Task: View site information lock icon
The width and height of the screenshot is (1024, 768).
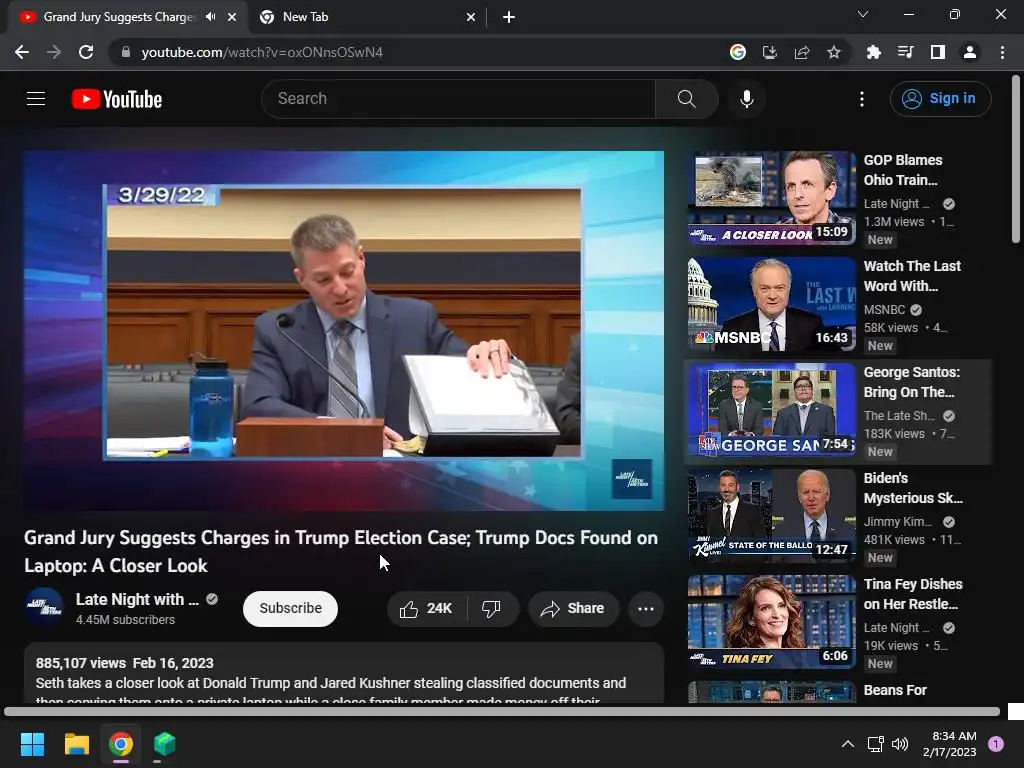Action: click(126, 52)
